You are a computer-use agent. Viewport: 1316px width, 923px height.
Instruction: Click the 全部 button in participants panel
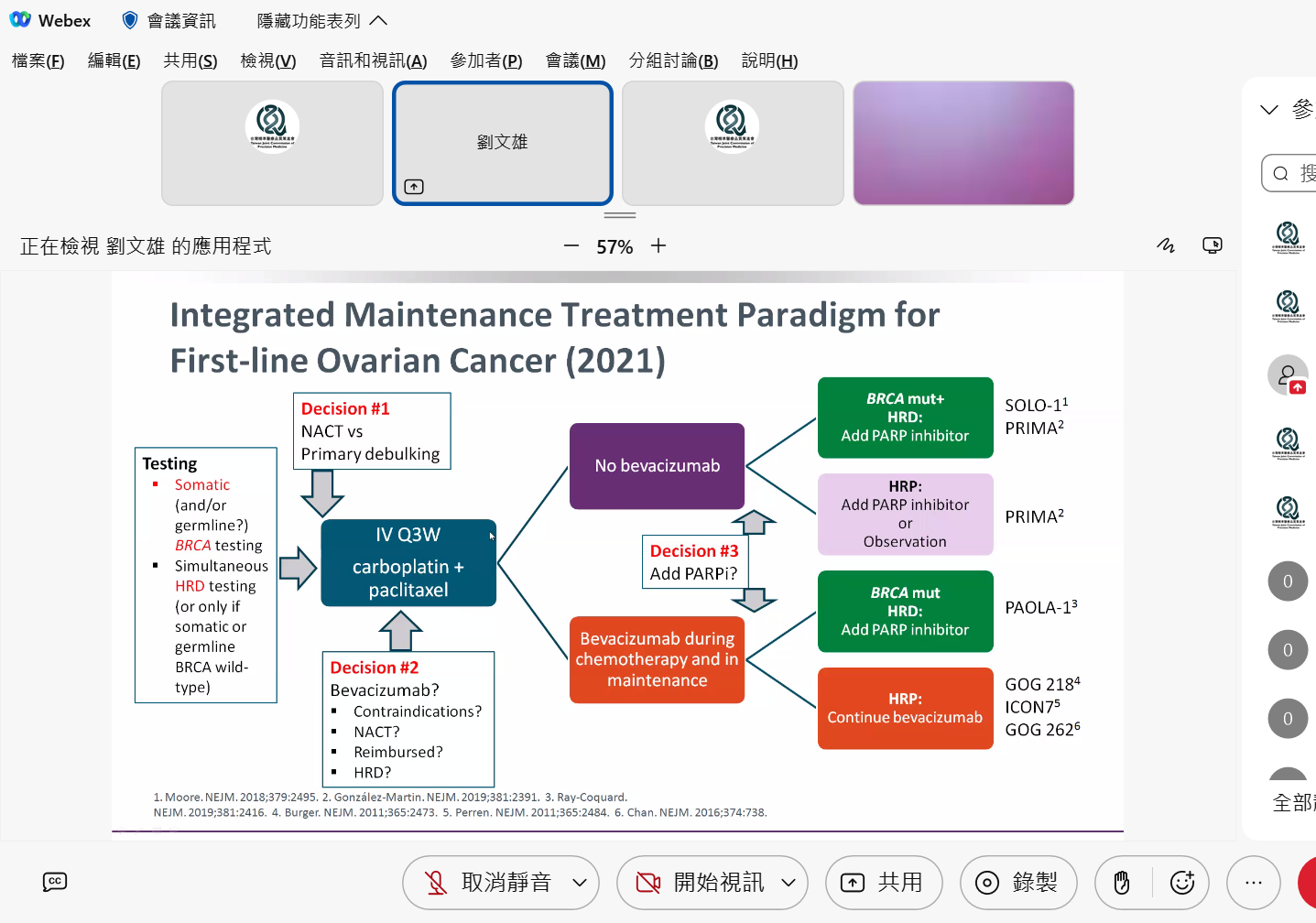tap(1294, 803)
